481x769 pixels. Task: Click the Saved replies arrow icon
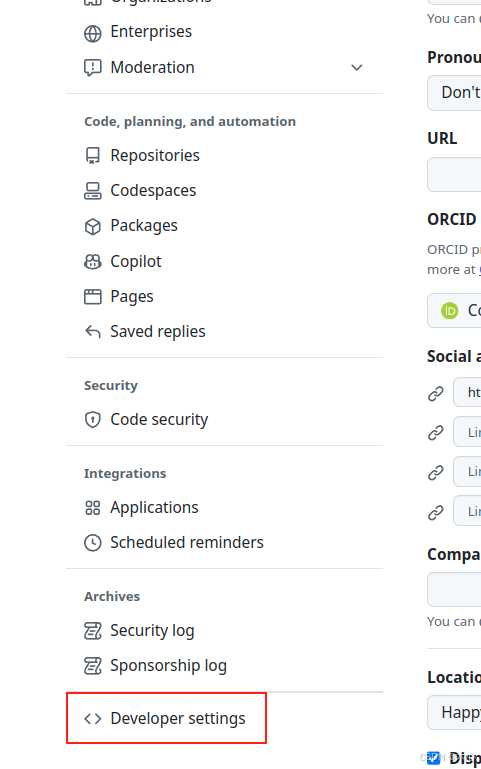click(93, 332)
